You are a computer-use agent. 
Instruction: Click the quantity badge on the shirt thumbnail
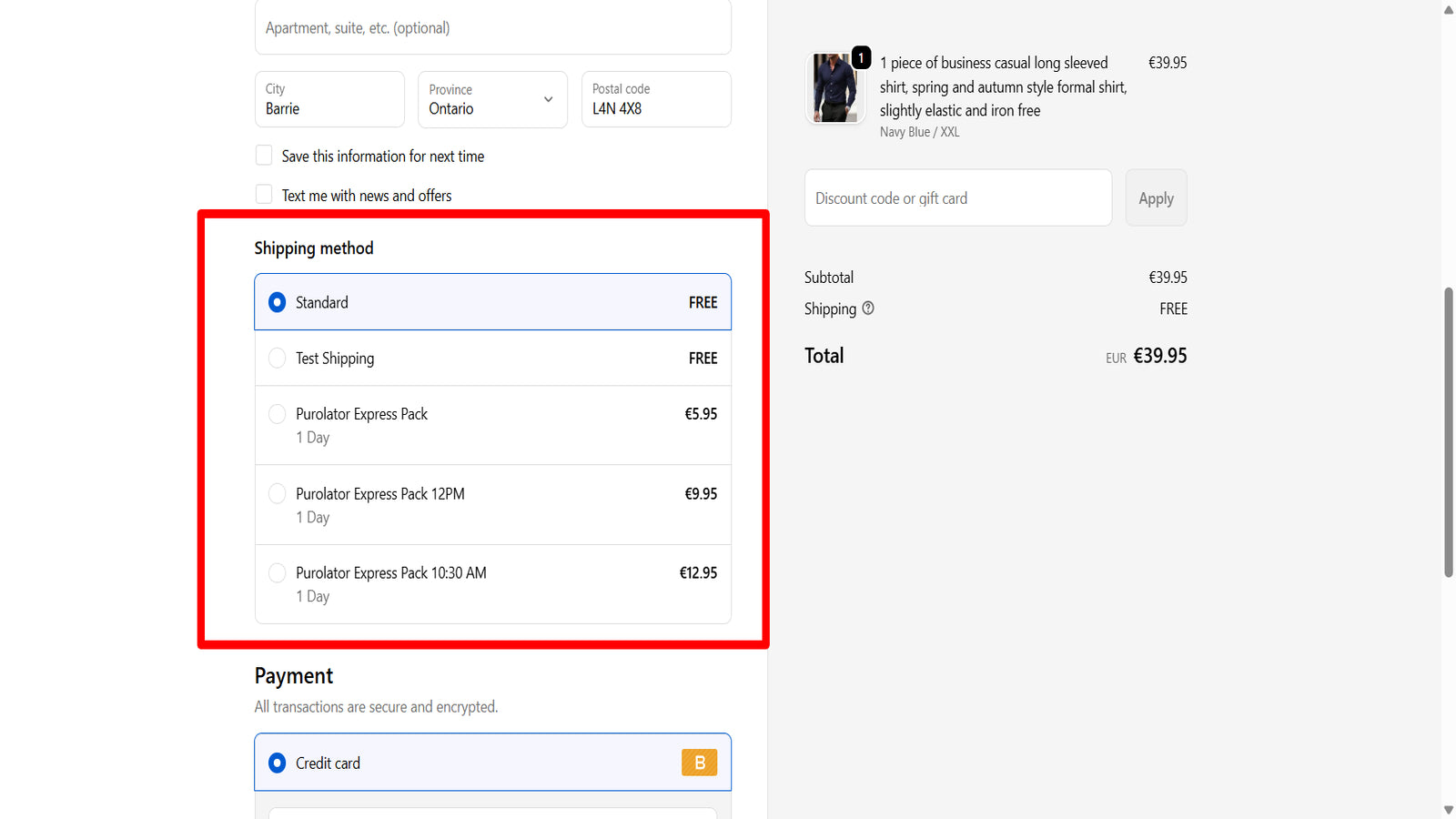pos(861,57)
